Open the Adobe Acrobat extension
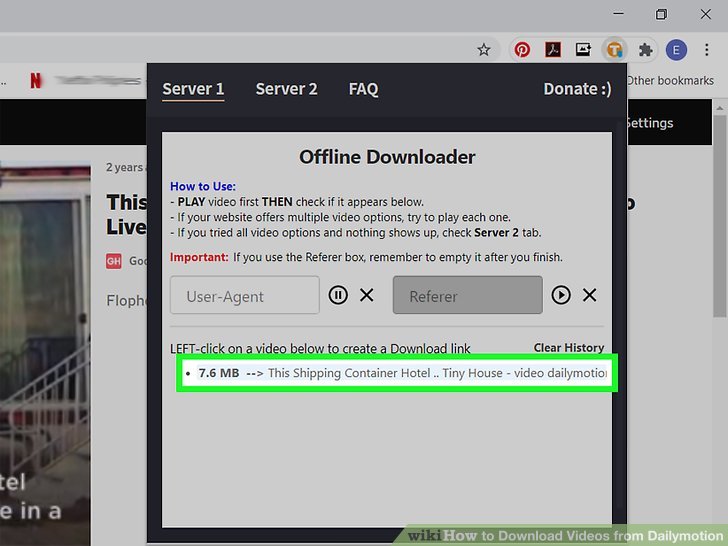Viewport: 728px width, 546px height. click(552, 50)
